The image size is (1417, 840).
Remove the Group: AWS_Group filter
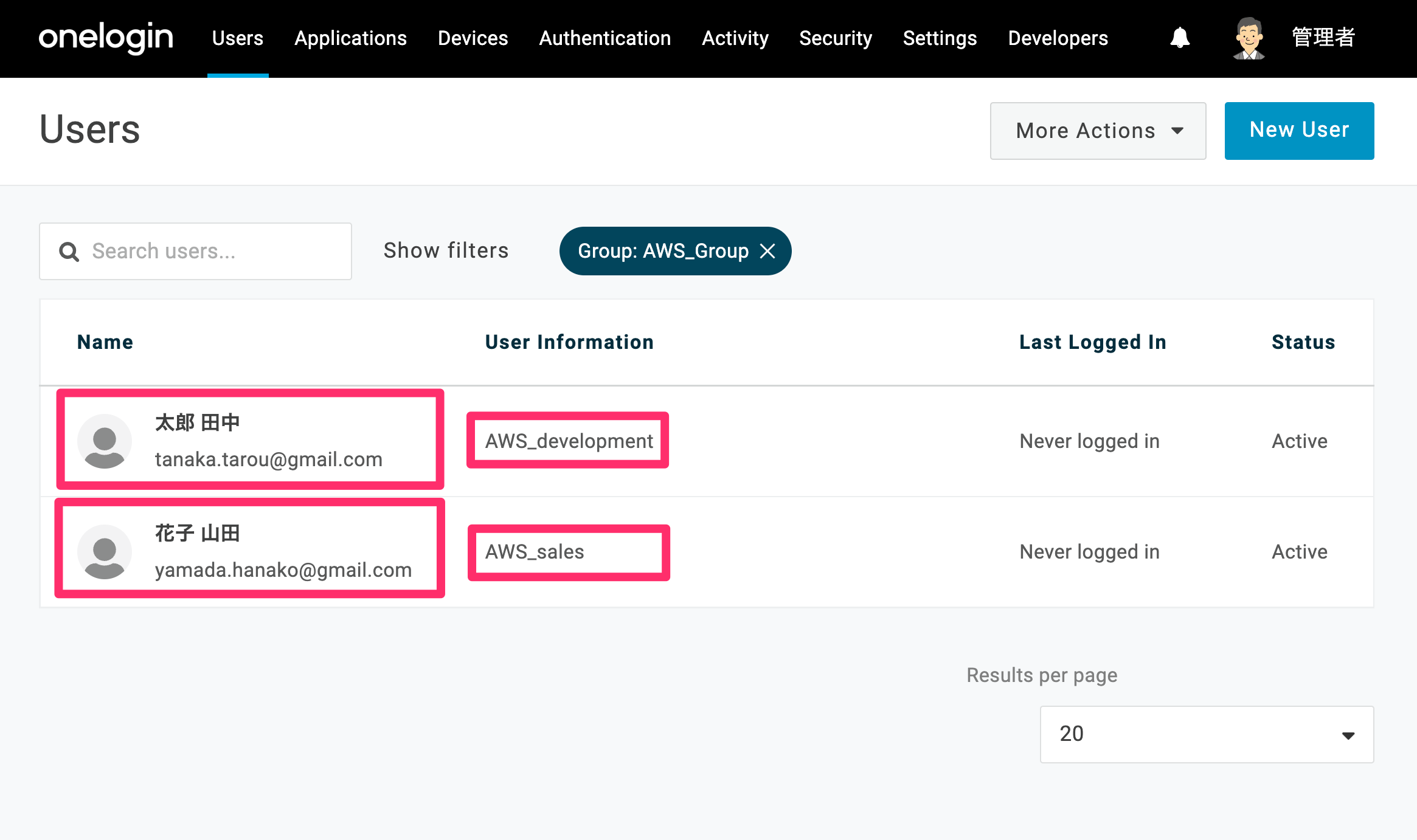768,251
